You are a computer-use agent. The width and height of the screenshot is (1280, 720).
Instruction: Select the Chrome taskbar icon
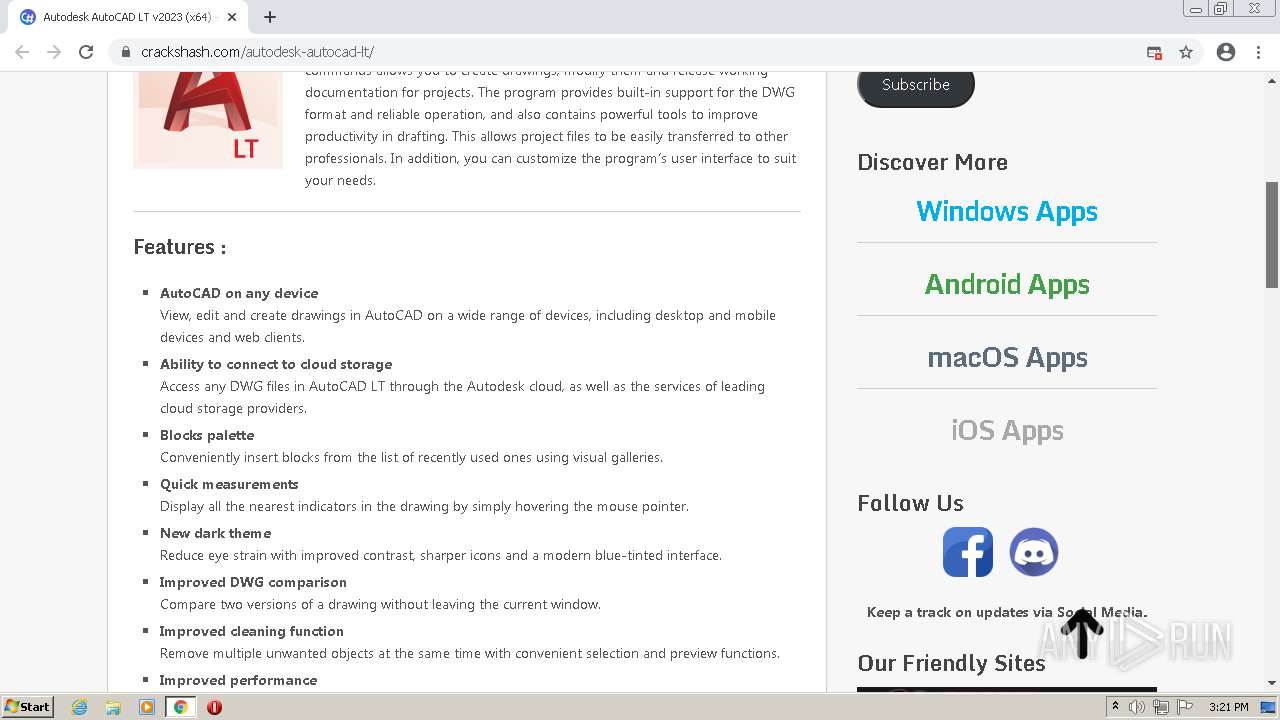click(180, 707)
